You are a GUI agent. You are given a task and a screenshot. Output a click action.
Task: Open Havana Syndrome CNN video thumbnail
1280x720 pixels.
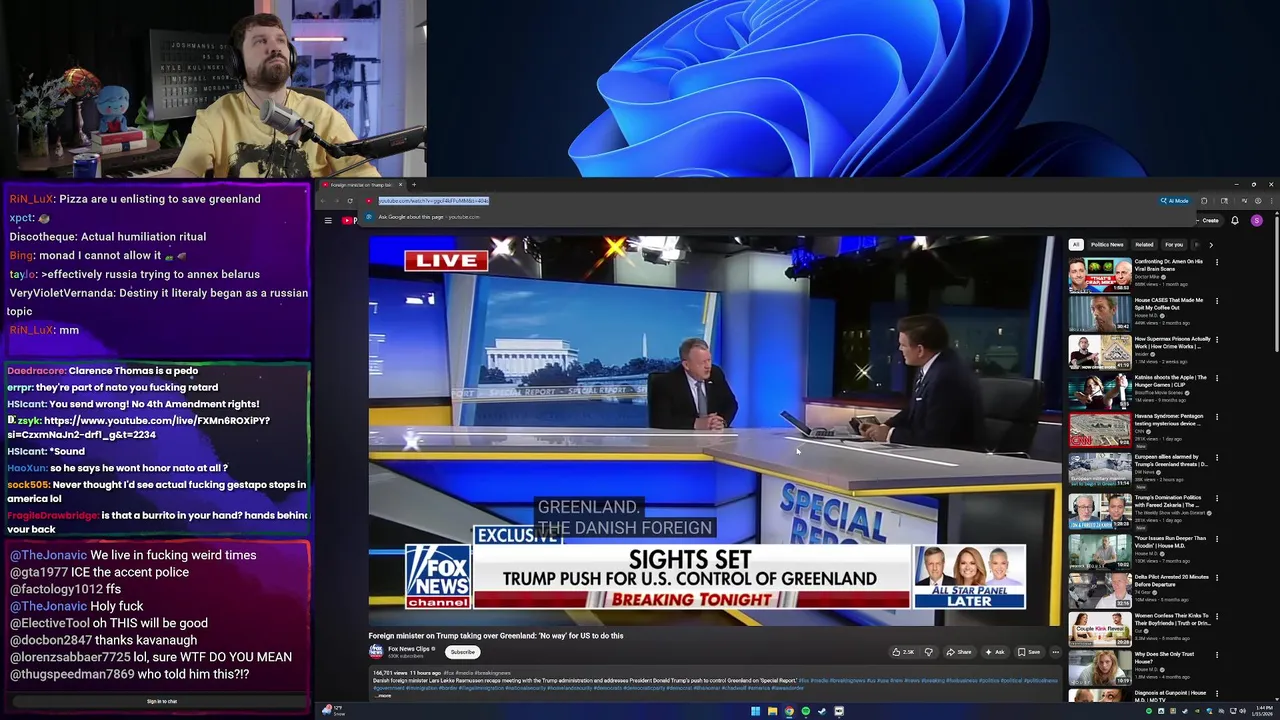1100,430
